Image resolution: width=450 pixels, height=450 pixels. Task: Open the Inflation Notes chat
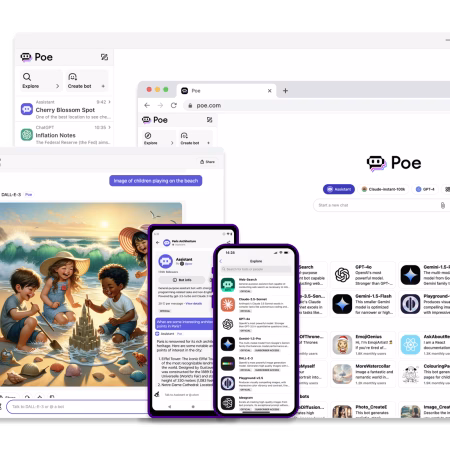click(x=65, y=135)
